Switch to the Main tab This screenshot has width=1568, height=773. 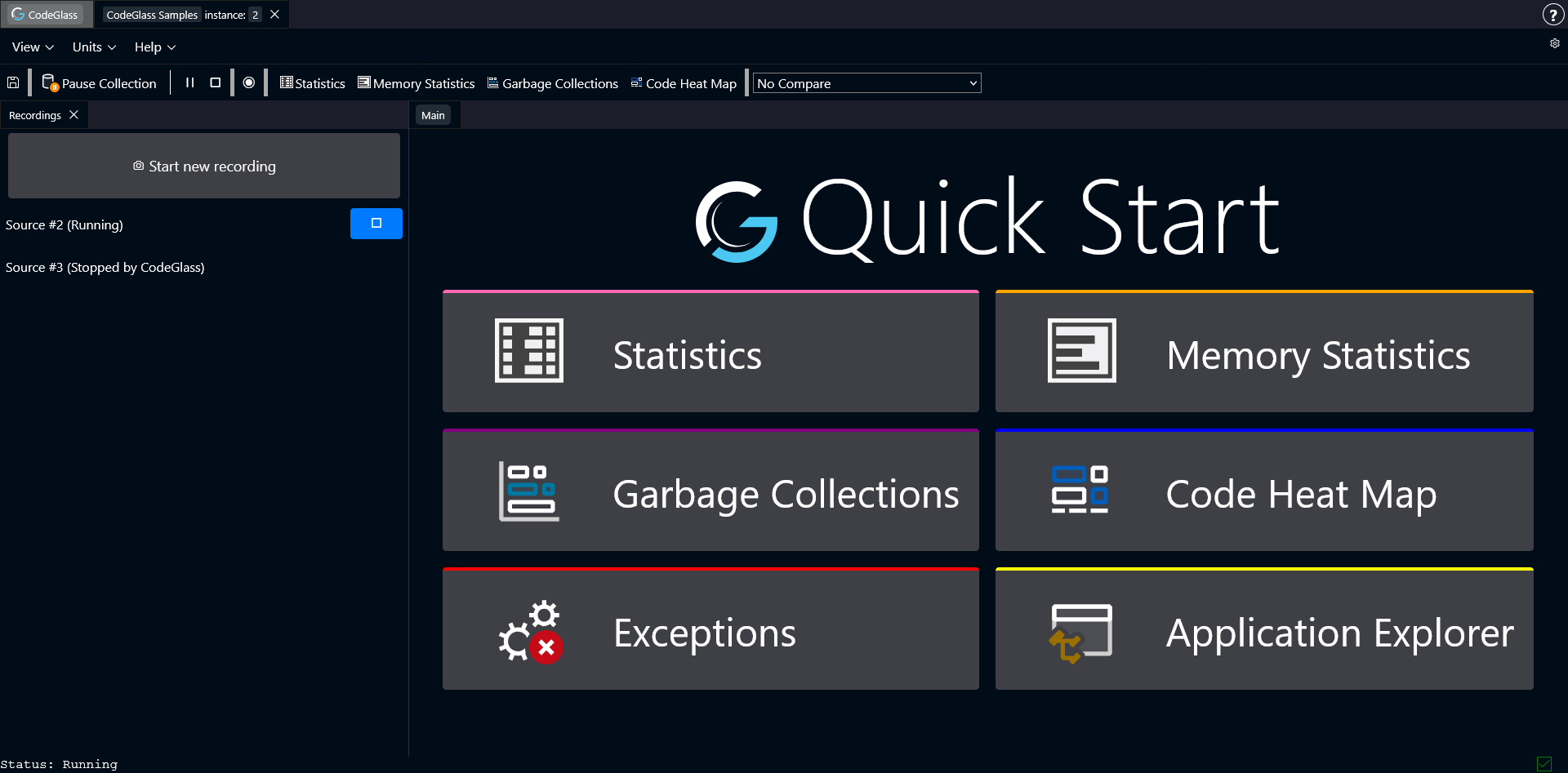[433, 115]
